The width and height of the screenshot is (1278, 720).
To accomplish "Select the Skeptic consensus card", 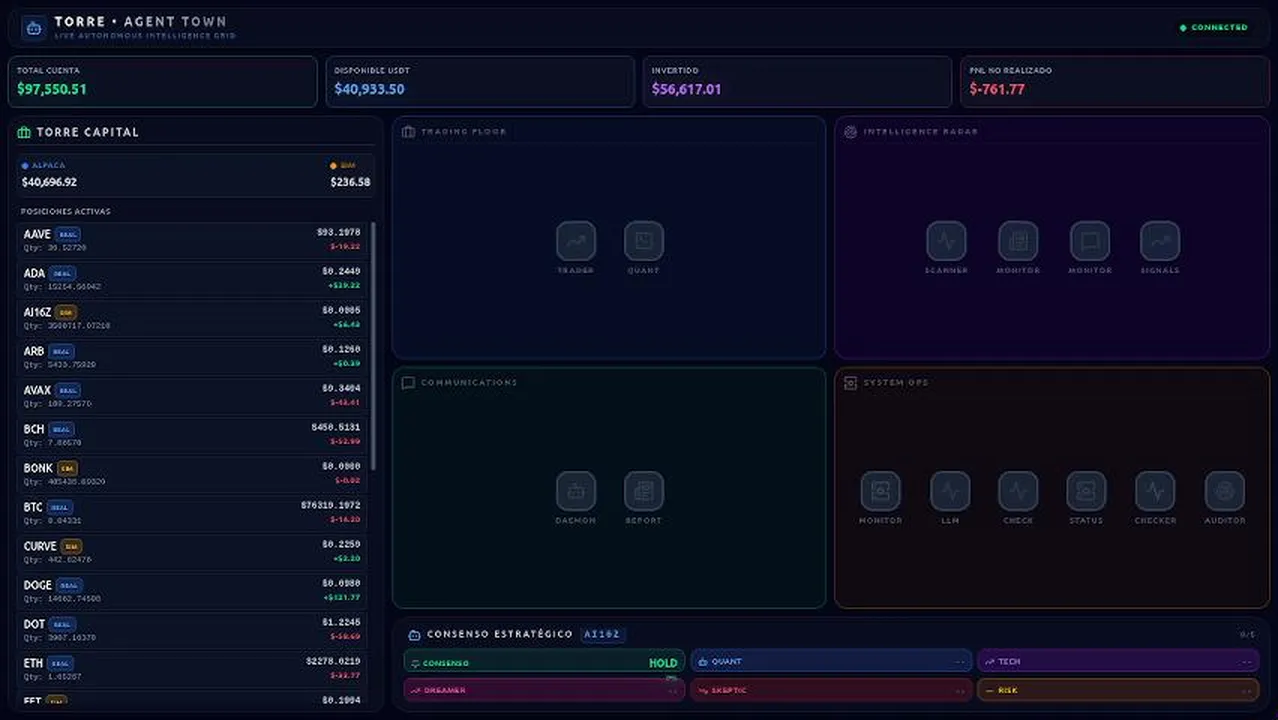I will (831, 690).
